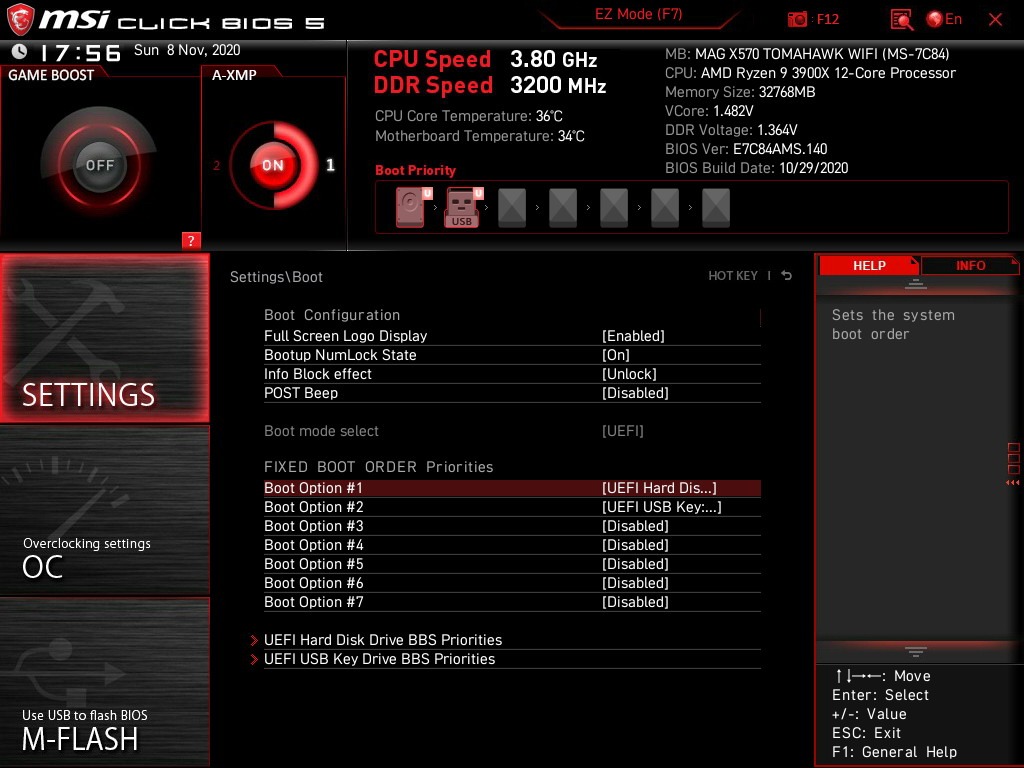Open the OC overclocking settings section
1024x768 pixels.
click(104, 511)
